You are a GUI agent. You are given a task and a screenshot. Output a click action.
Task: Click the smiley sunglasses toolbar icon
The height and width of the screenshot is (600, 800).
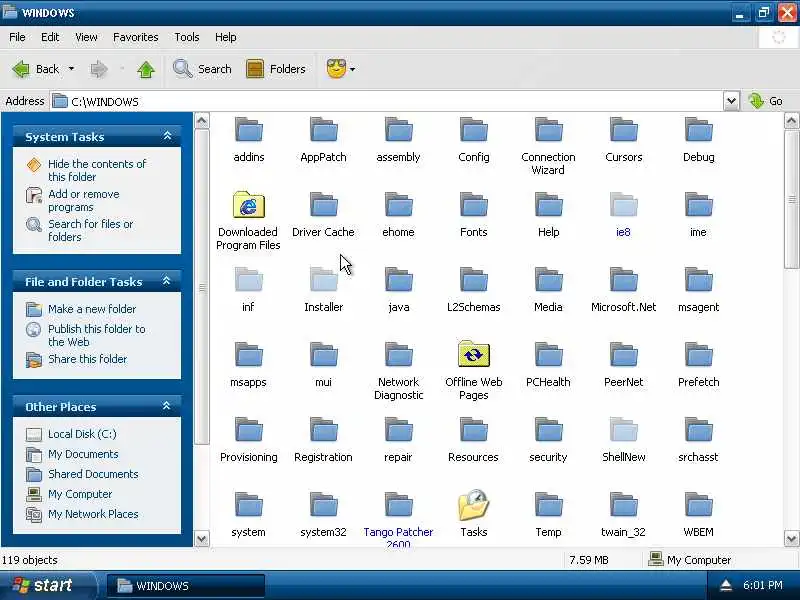336,69
